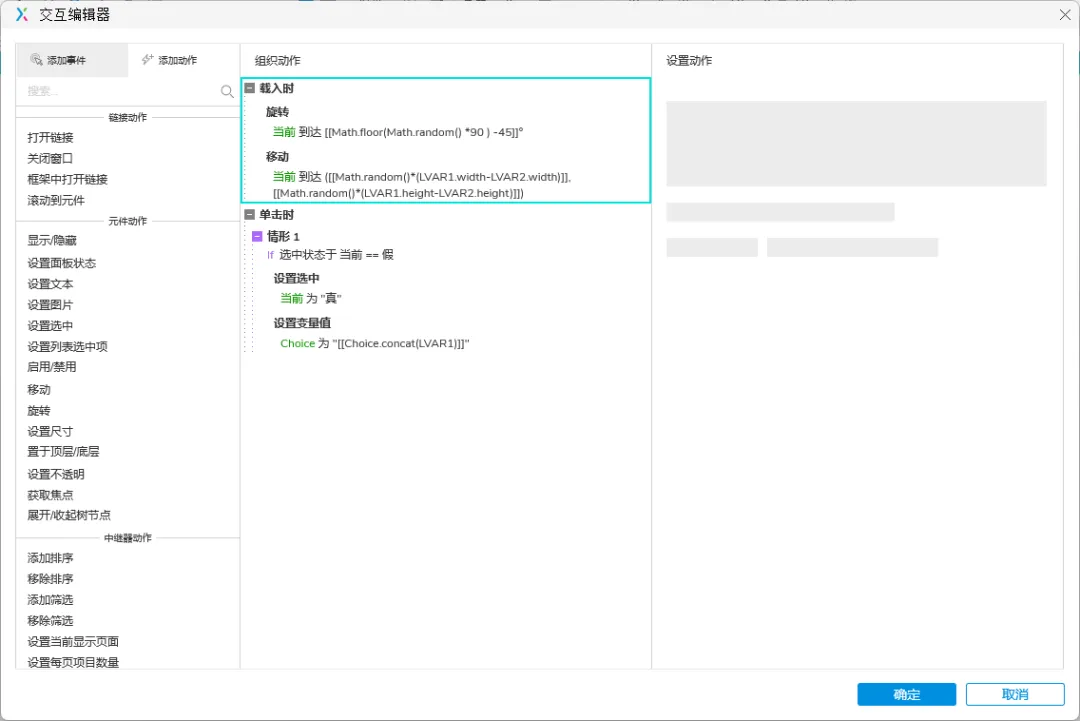
Task: Choose 打开链接 action
Action: click(50, 138)
